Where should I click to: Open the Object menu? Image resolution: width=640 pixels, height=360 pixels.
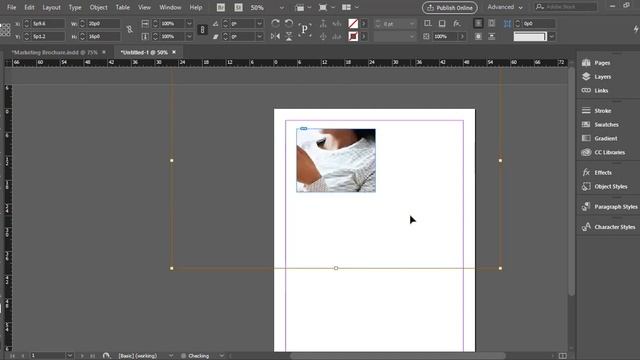pos(98,7)
